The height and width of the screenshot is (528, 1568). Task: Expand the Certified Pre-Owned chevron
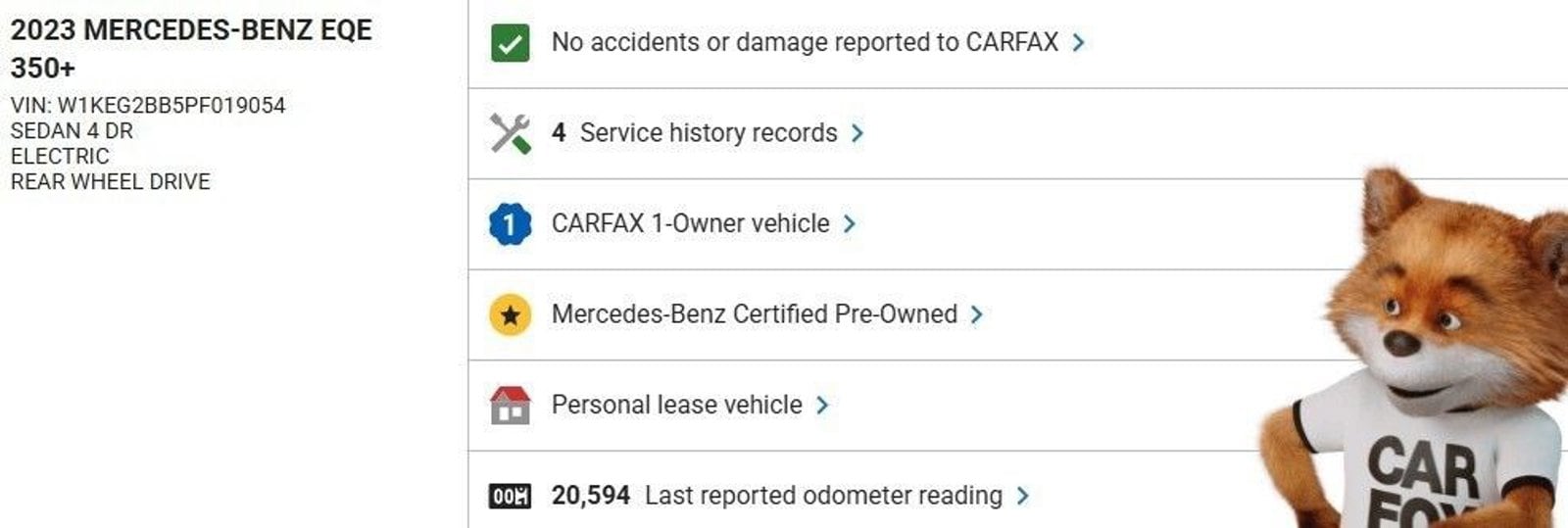(976, 314)
